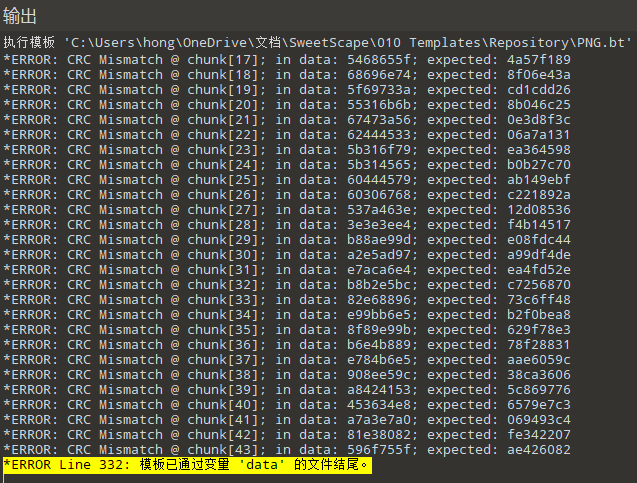Select the chunk[25] CRC Mismatch line
Image resolution: width=637 pixels, height=483 pixels.
[287, 180]
